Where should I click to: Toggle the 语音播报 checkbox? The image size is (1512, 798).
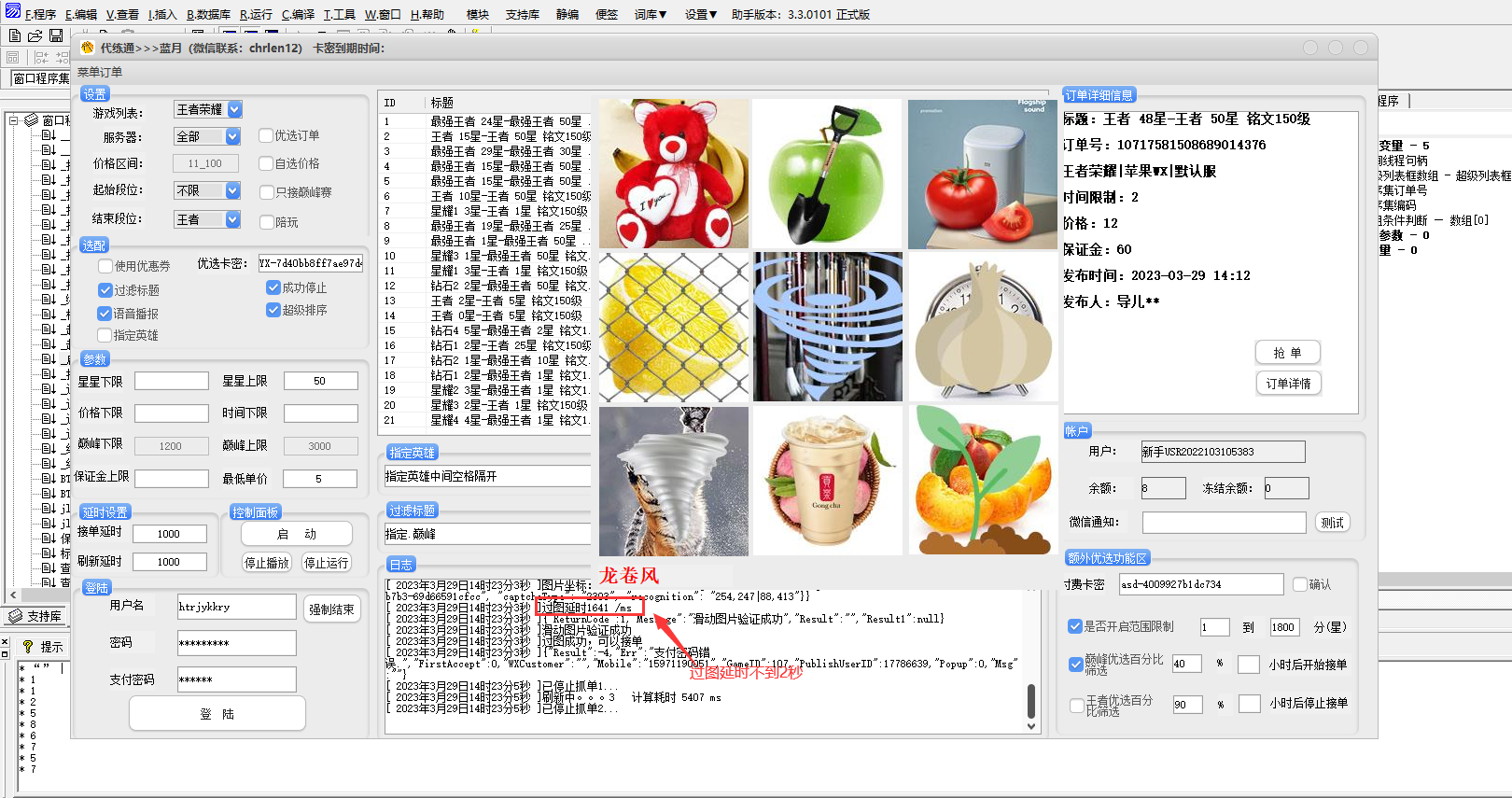coord(105,314)
